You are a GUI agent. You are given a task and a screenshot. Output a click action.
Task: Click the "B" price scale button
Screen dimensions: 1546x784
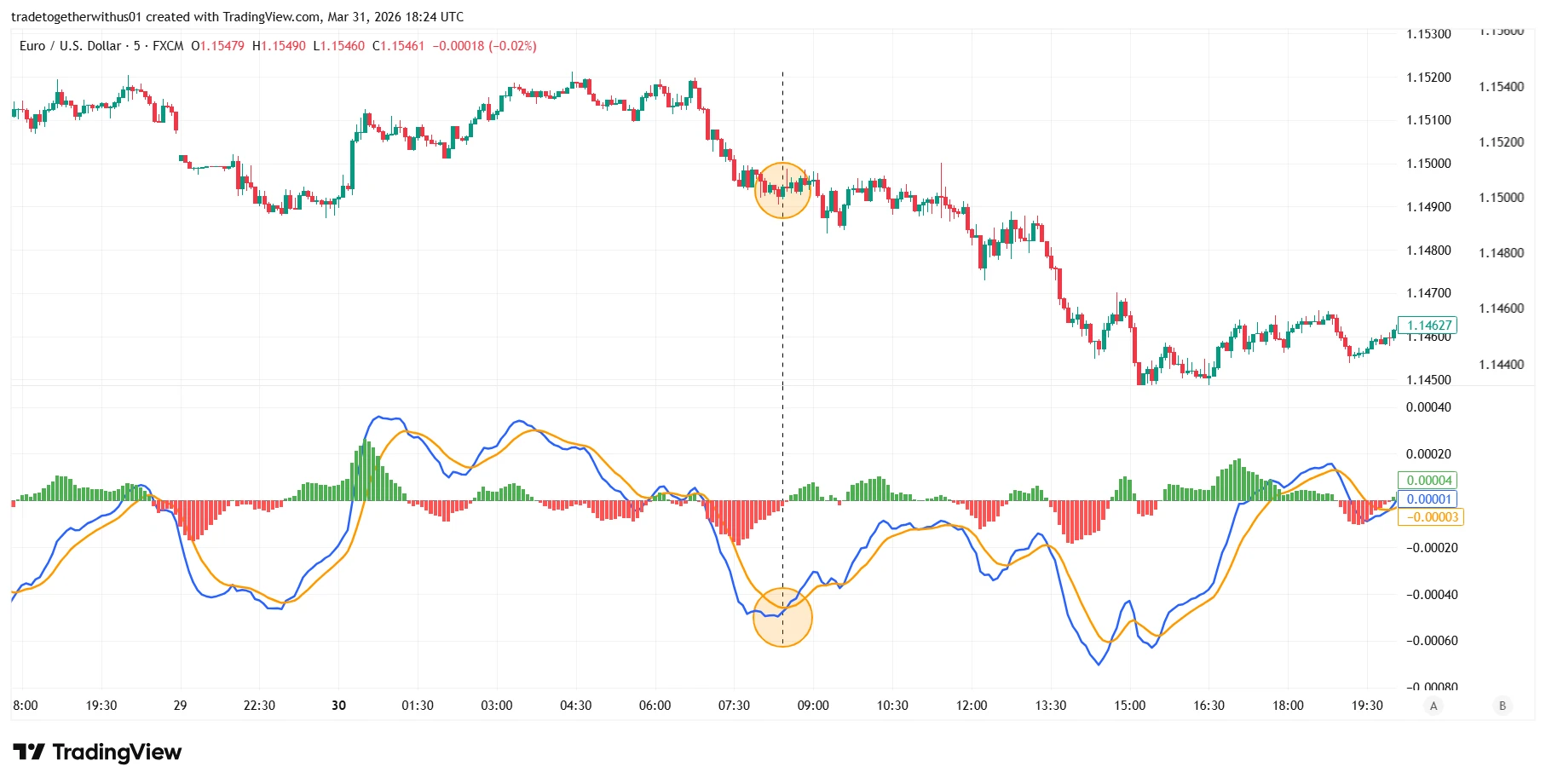[x=1503, y=706]
